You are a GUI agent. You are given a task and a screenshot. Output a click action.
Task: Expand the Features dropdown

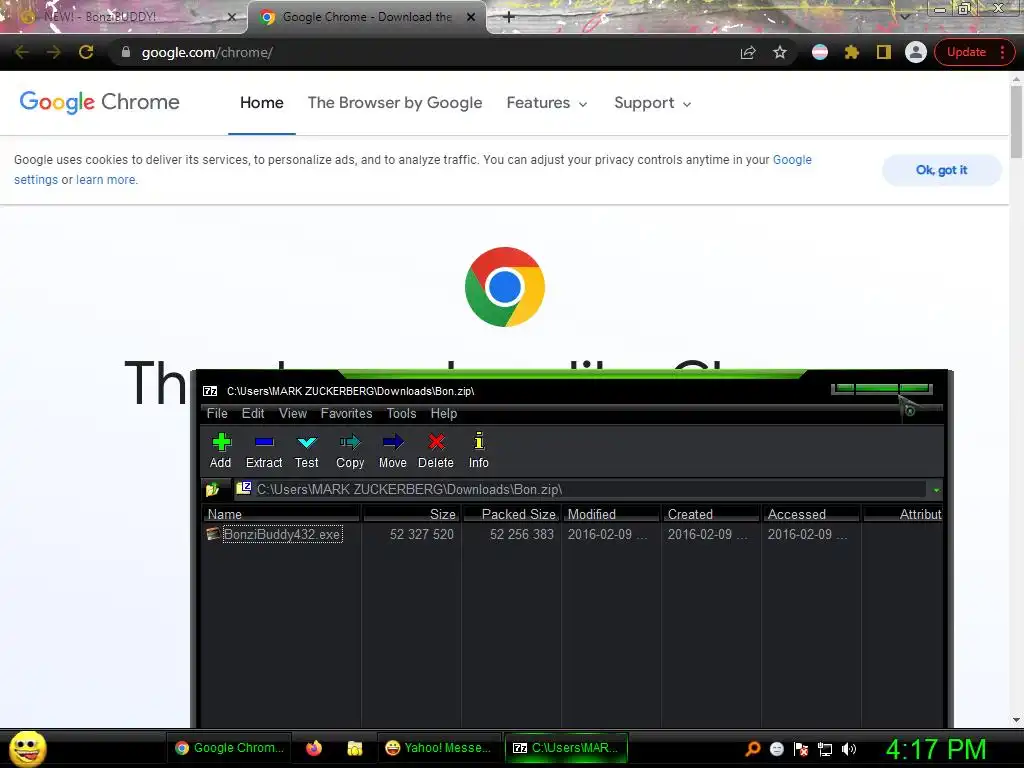click(x=547, y=103)
